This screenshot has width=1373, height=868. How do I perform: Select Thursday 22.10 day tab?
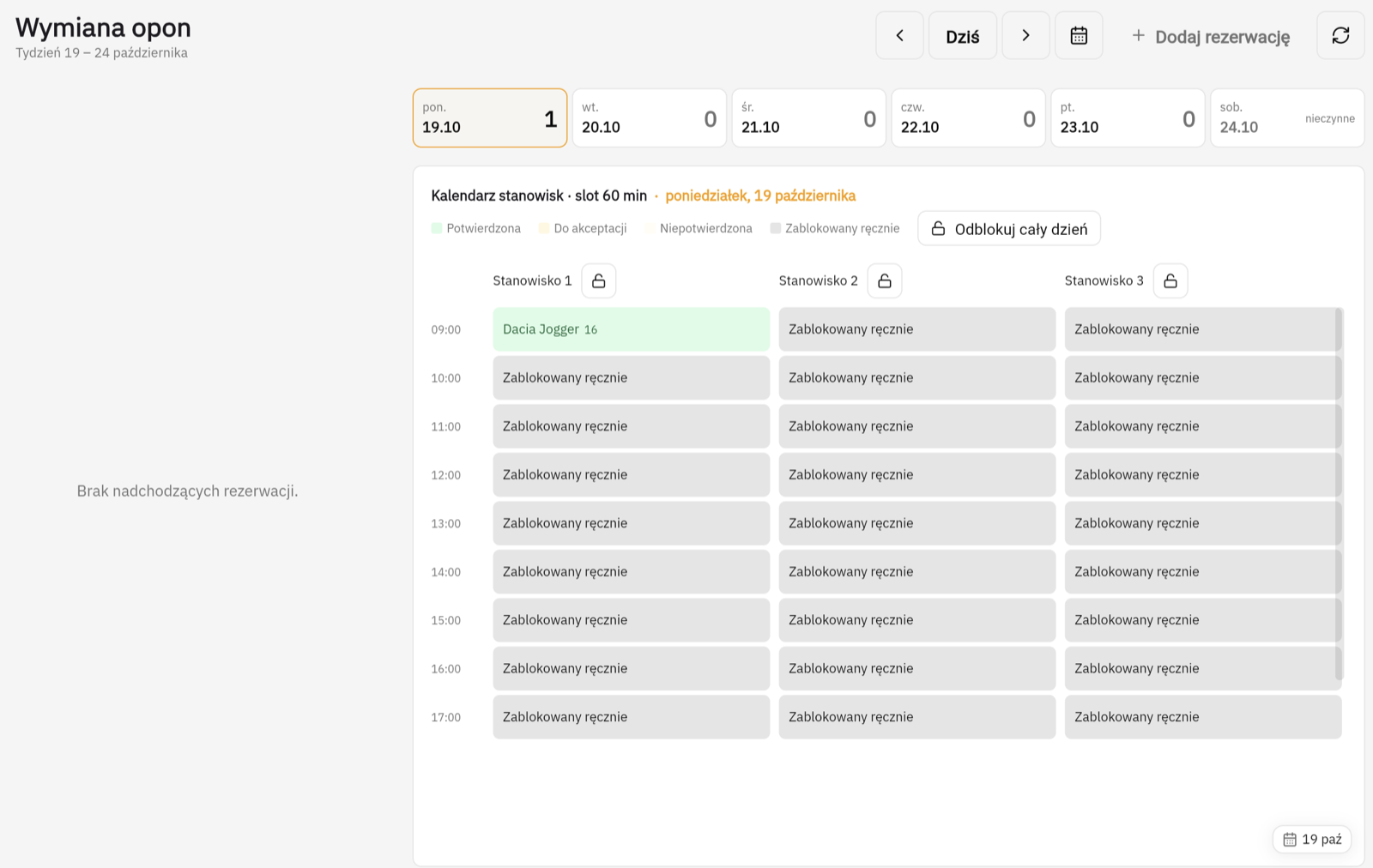(969, 118)
